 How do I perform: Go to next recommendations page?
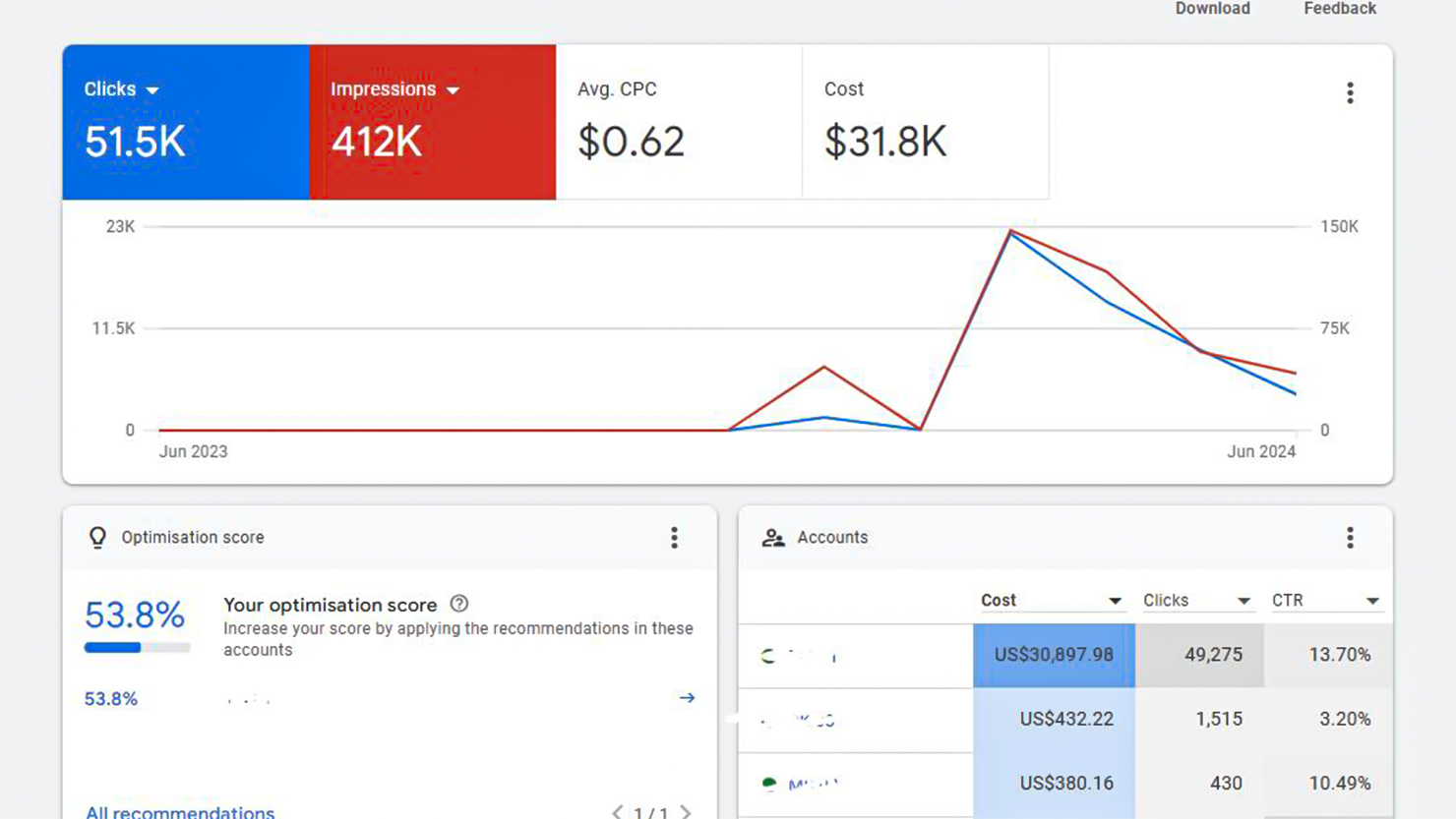point(686,812)
